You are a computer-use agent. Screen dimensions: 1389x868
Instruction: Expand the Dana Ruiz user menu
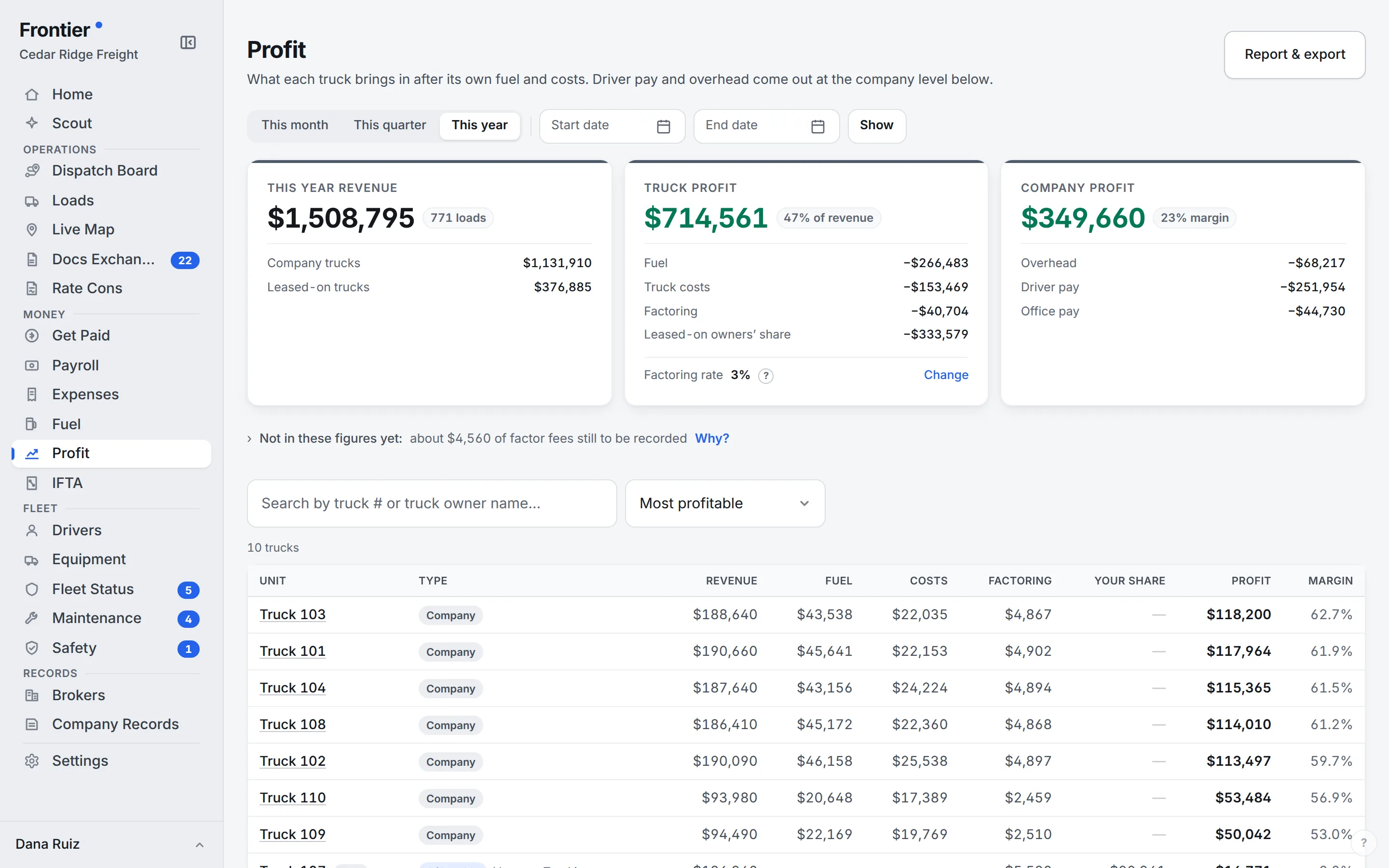111,844
